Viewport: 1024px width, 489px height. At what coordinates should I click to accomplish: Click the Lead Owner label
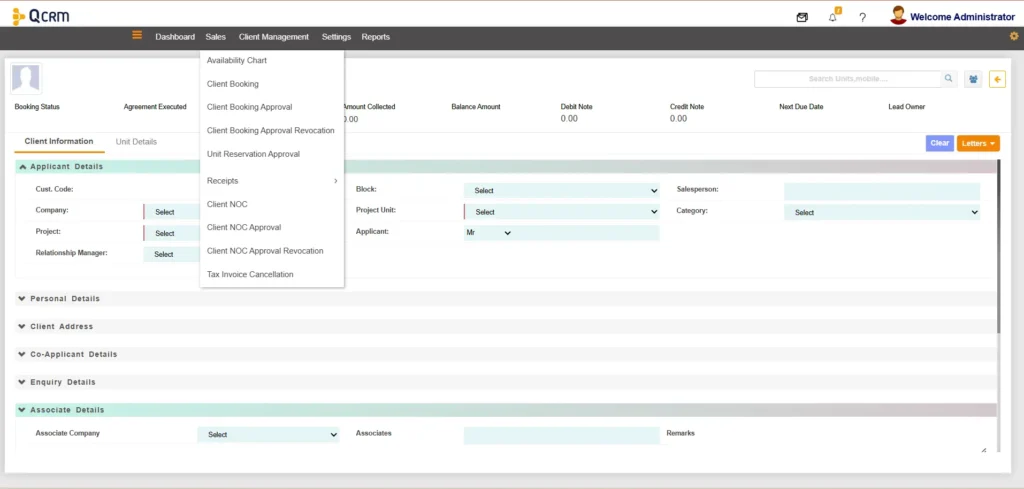[906, 106]
